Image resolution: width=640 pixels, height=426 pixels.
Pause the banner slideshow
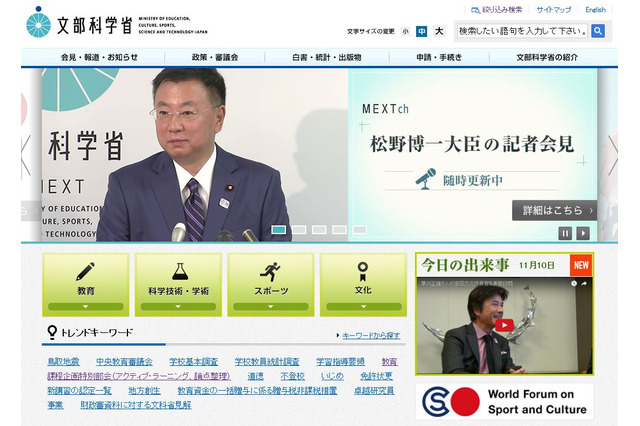(565, 233)
